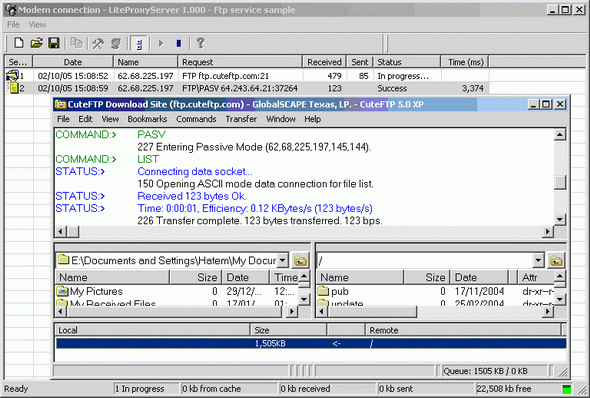Click the server options icon beside the tools icon
The image size is (590, 398).
pos(116,43)
